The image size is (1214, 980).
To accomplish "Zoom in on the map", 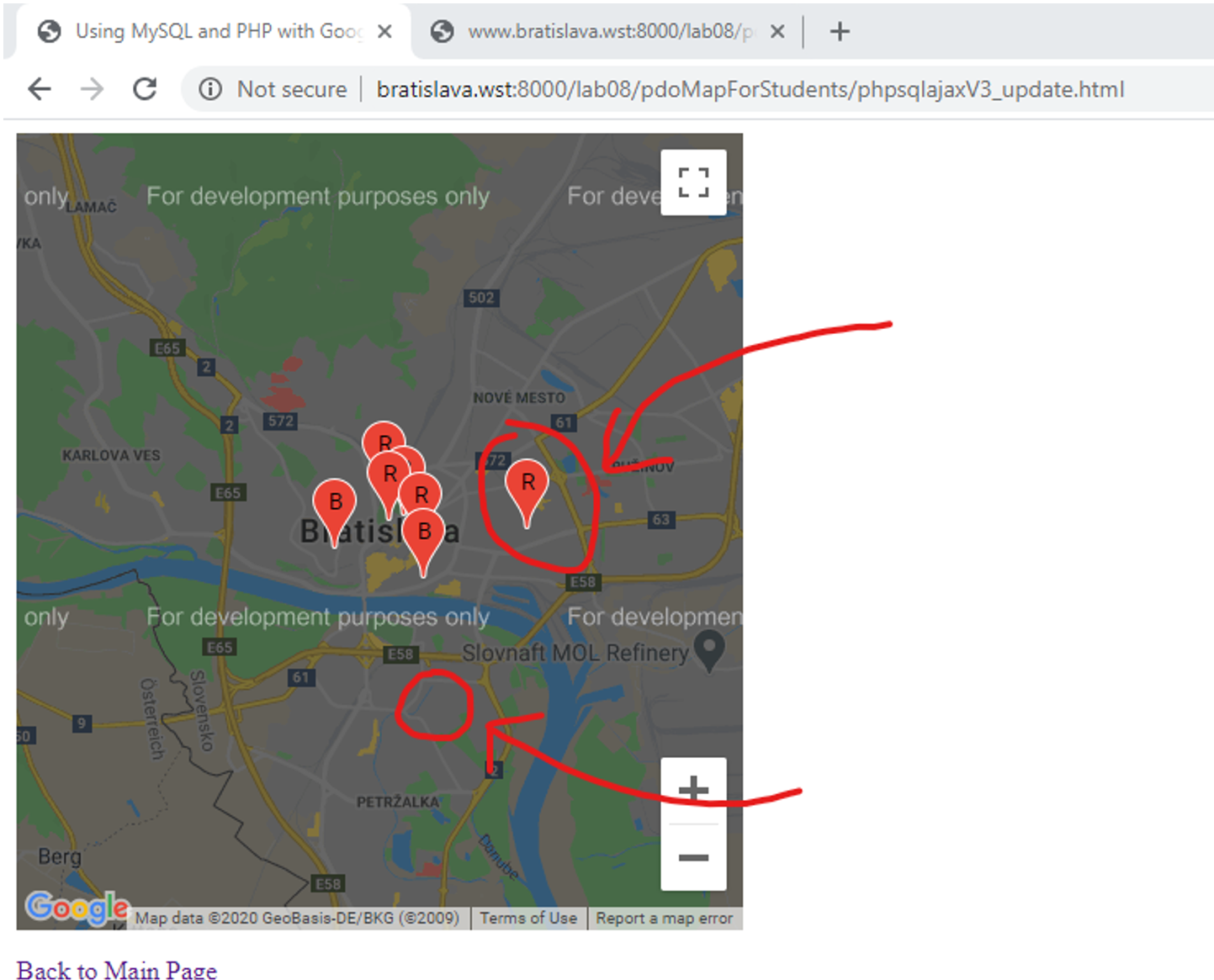I will (x=692, y=790).
